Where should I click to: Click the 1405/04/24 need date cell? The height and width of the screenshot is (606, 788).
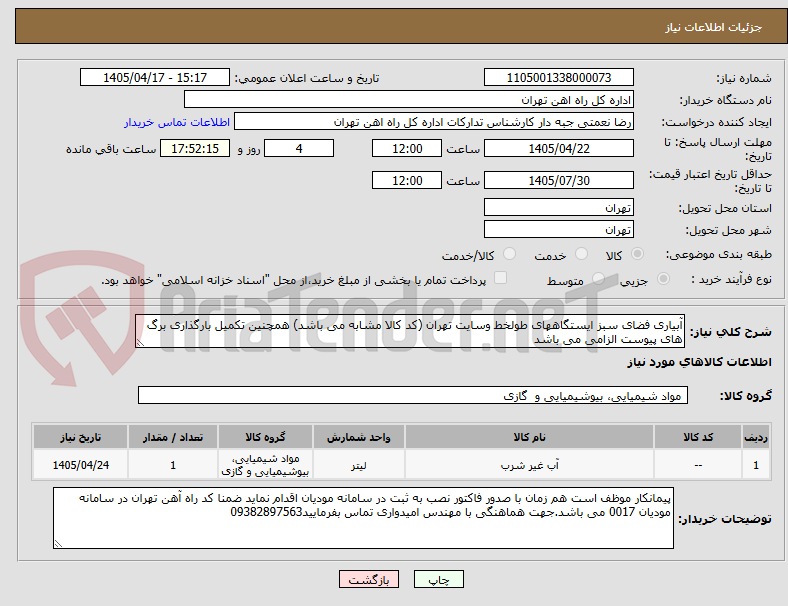pyautogui.click(x=80, y=465)
